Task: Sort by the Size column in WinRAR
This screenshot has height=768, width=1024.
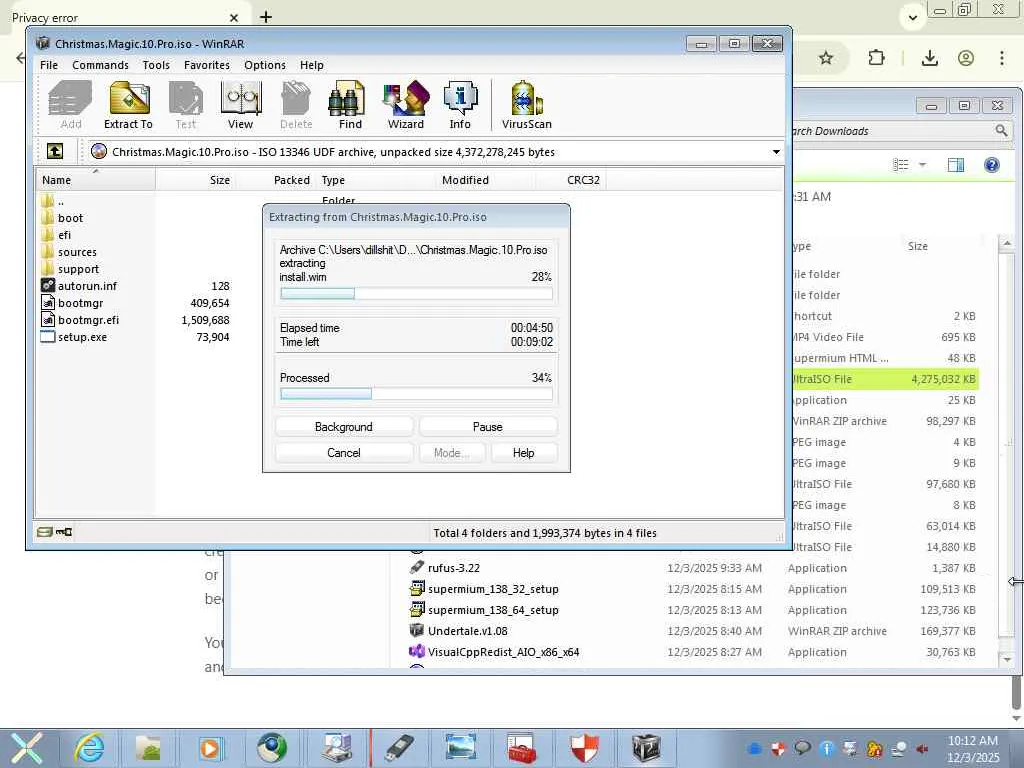Action: pyautogui.click(x=195, y=180)
